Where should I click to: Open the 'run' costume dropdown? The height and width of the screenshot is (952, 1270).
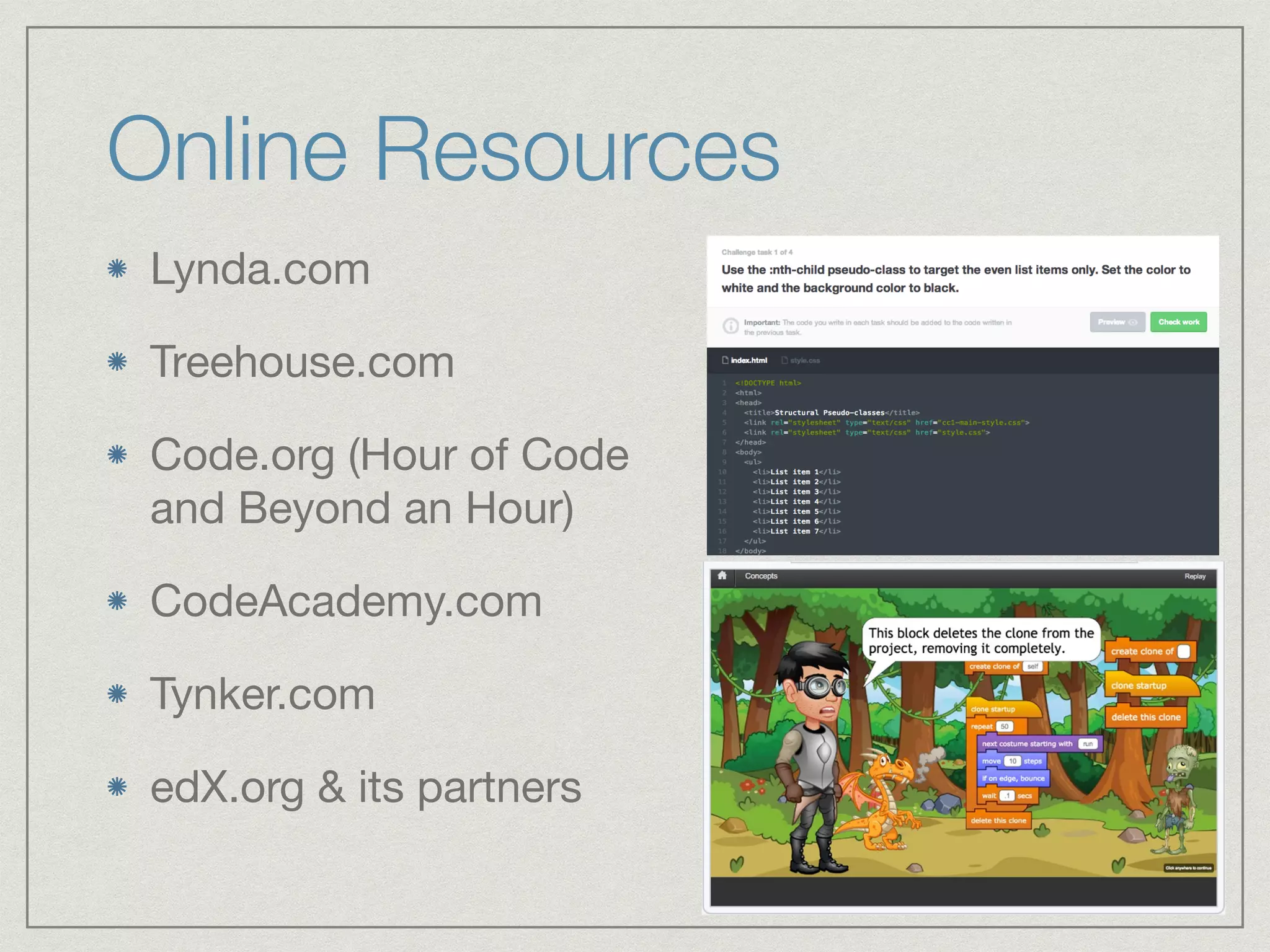click(1088, 744)
